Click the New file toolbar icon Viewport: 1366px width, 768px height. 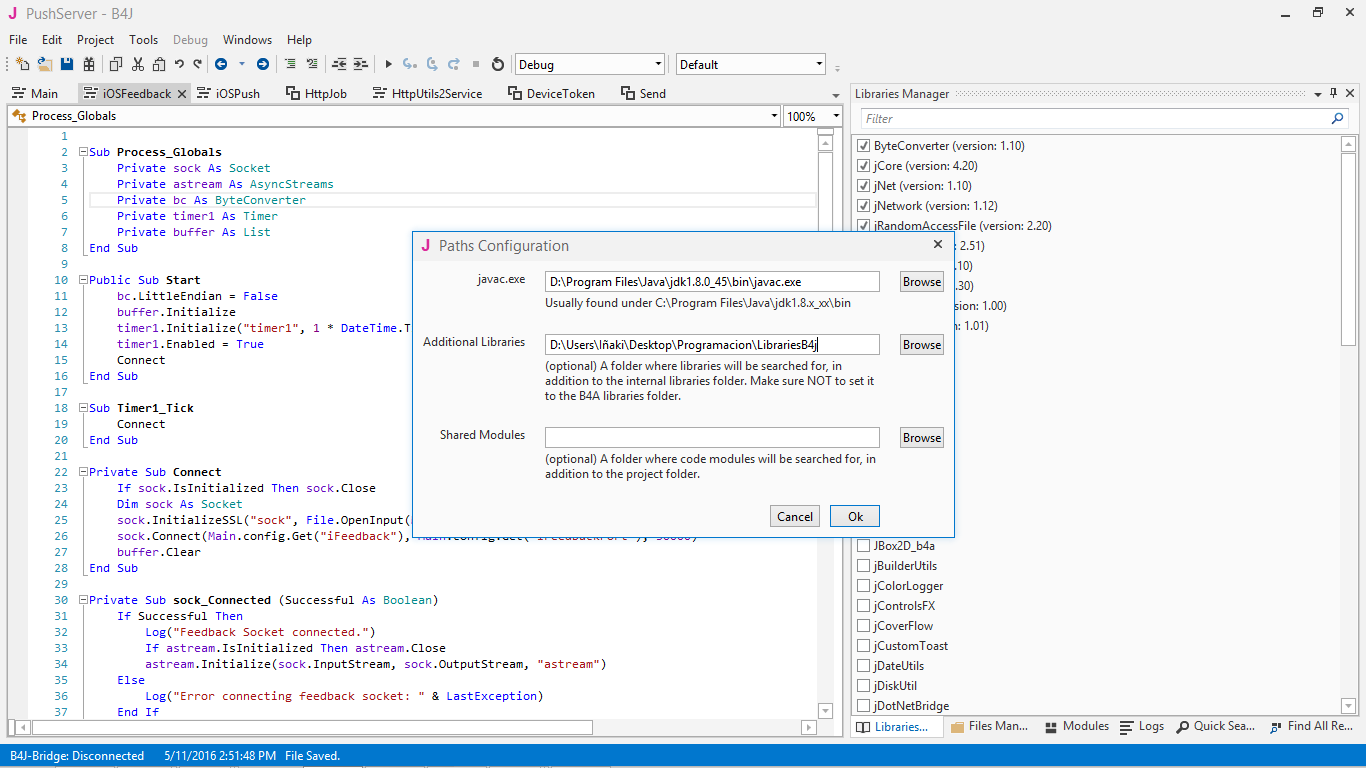point(22,64)
